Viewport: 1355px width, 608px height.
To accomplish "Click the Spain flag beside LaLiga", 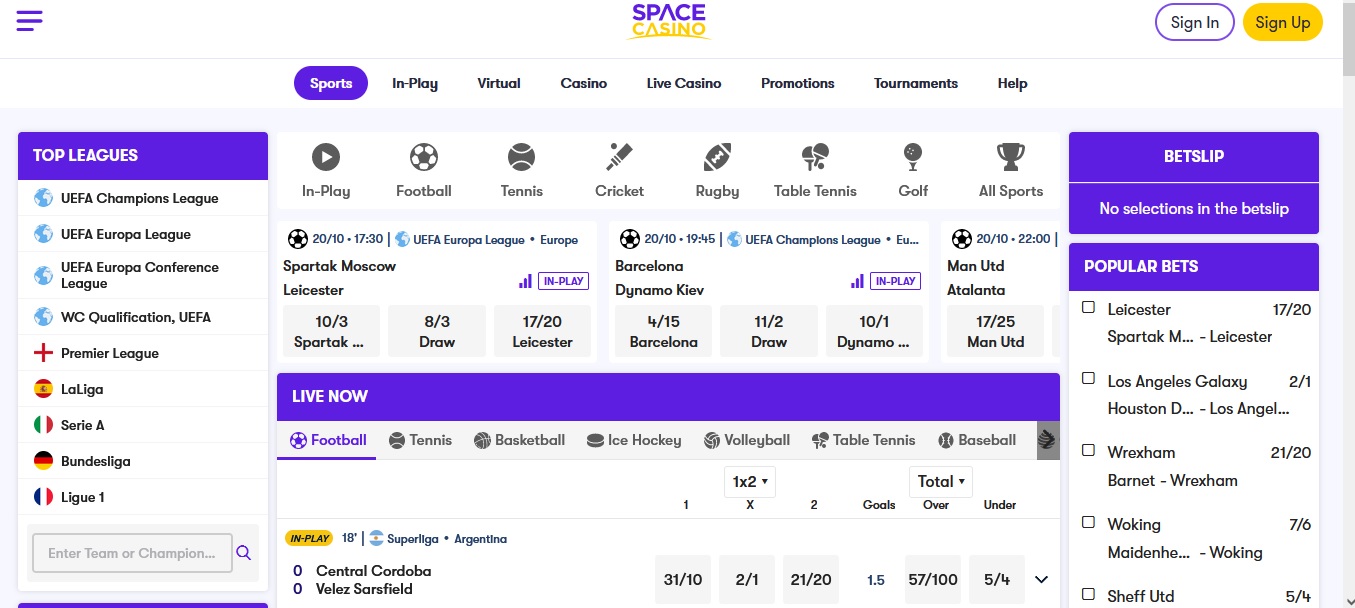I will 43,389.
